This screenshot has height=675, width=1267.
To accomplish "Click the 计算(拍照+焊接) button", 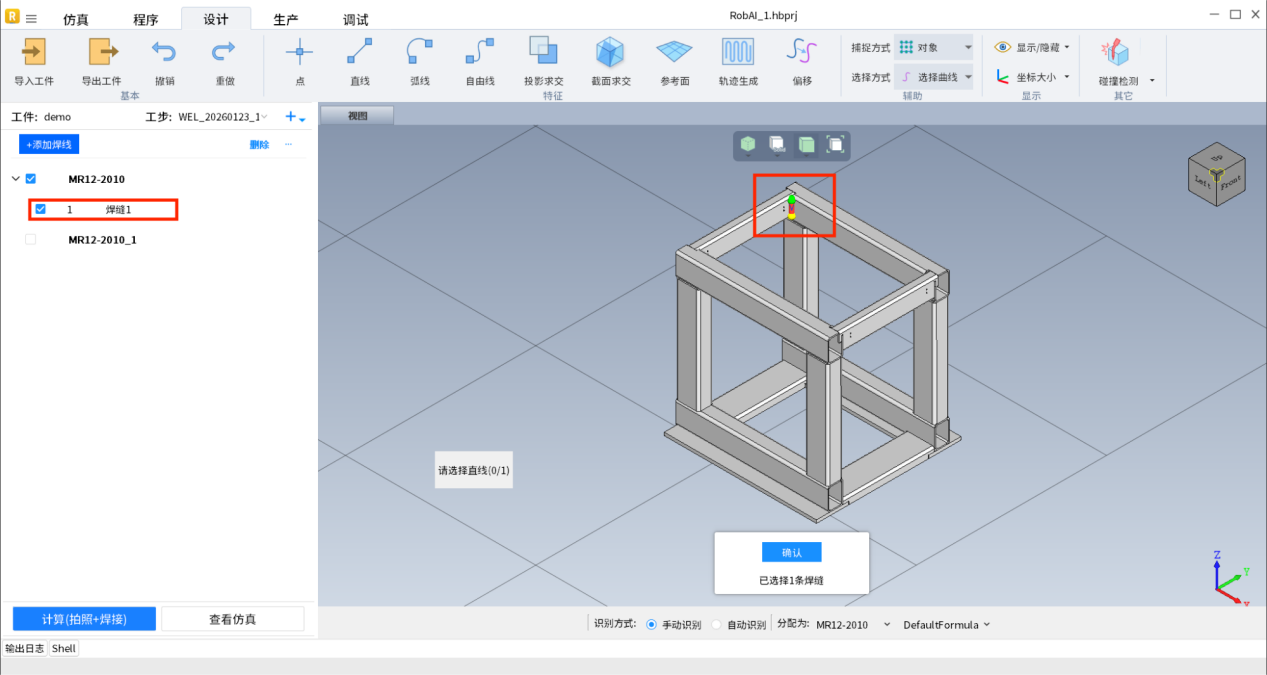I will tap(84, 619).
